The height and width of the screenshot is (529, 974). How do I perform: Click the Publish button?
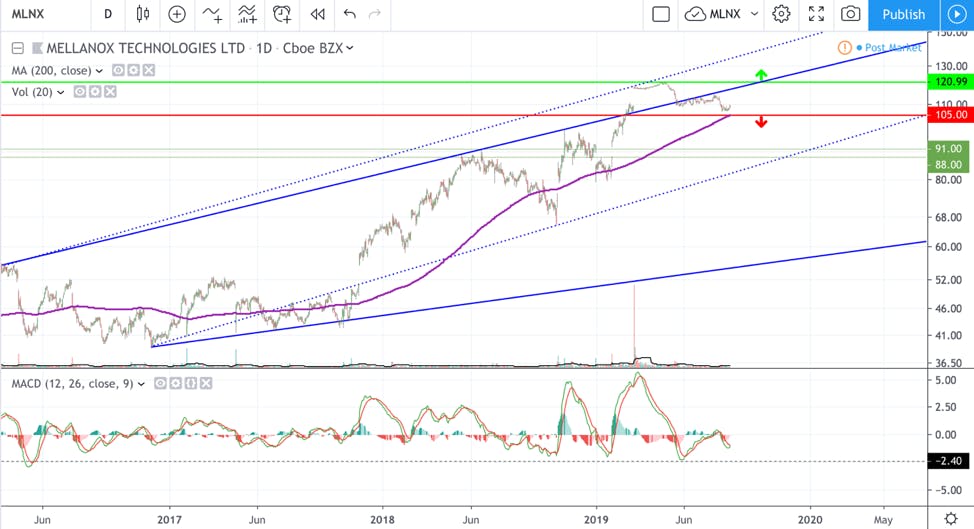click(x=903, y=14)
